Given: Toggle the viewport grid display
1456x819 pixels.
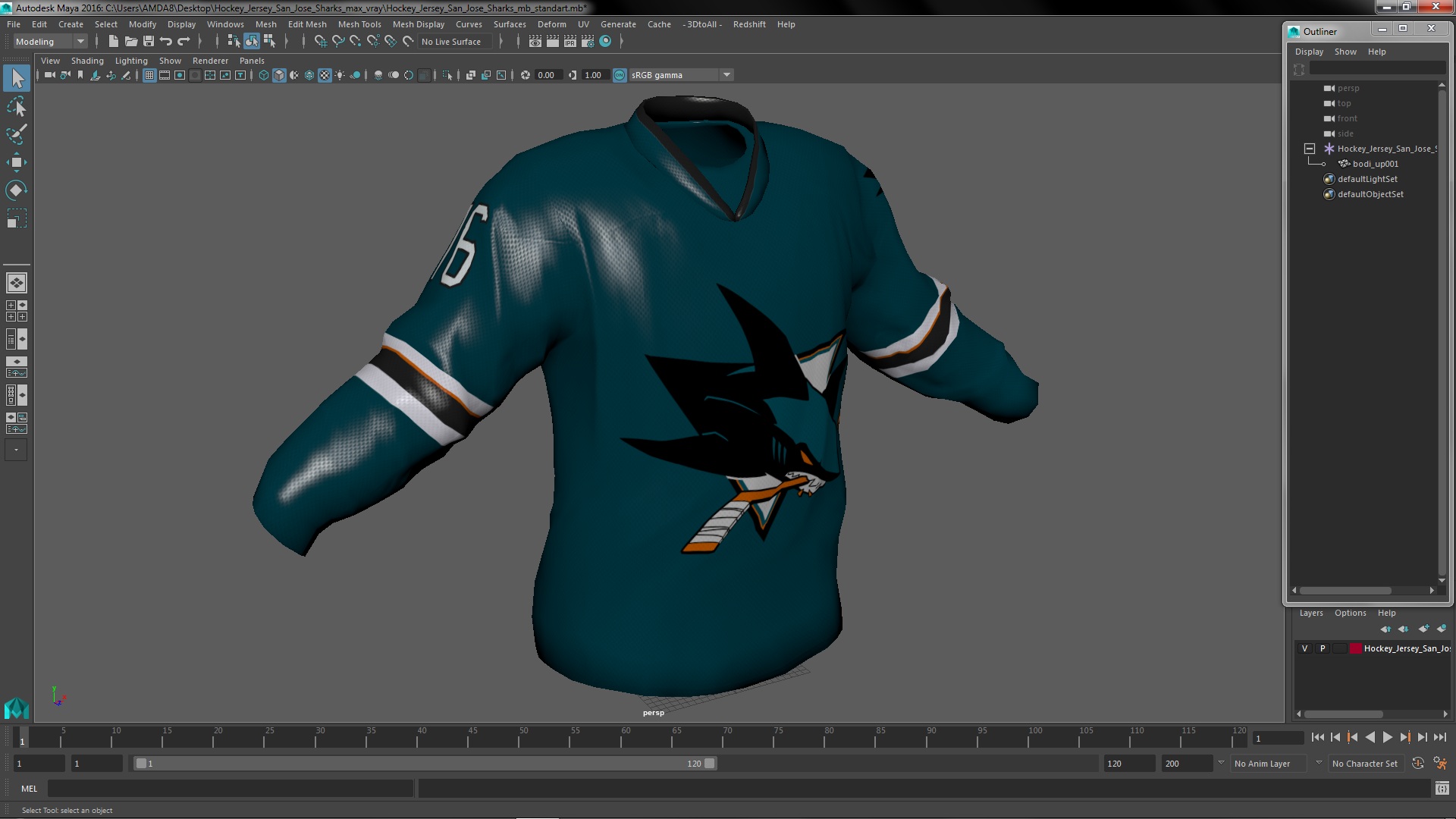Looking at the screenshot, I should 149,75.
